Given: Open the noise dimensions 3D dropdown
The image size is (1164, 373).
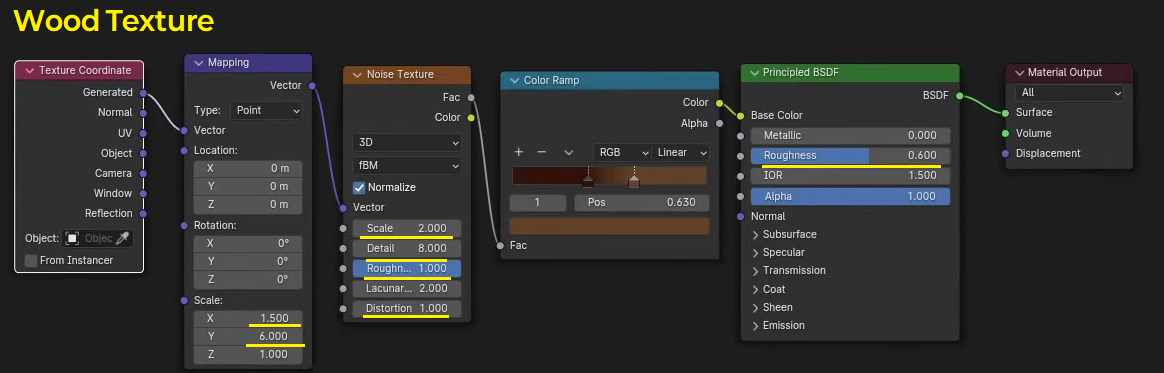Looking at the screenshot, I should click(407, 143).
